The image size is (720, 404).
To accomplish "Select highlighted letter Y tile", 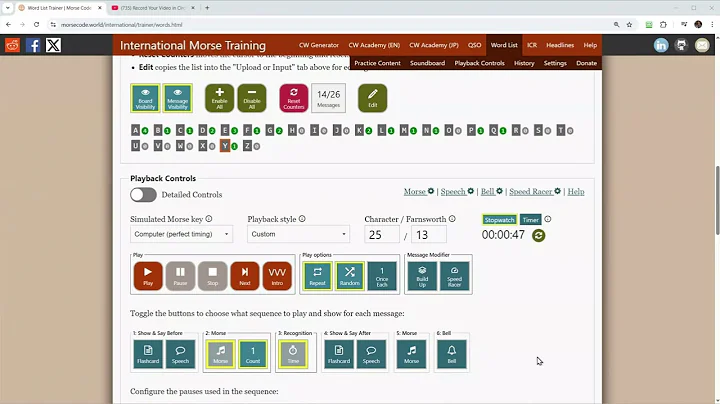I will coord(225,146).
